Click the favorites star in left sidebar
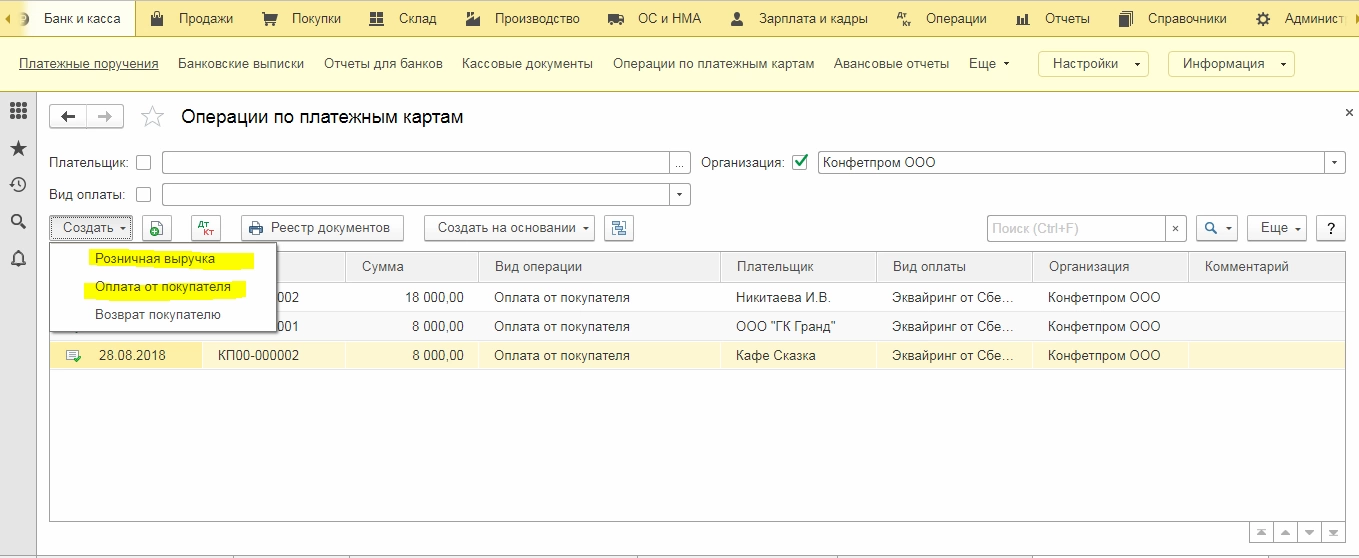 point(17,148)
